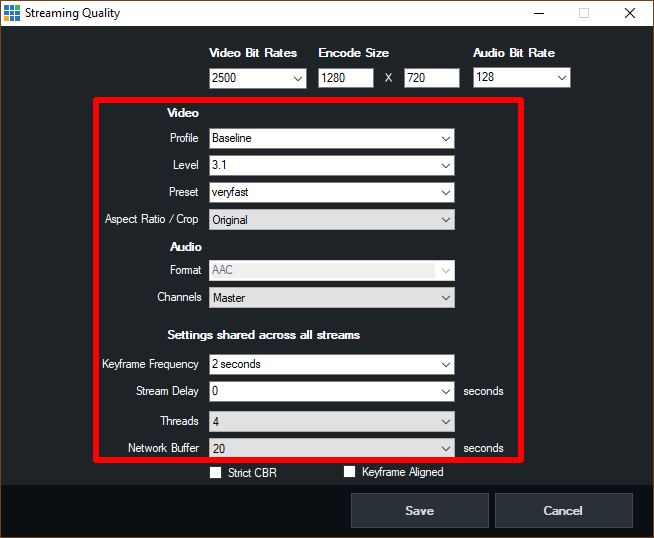Image resolution: width=654 pixels, height=538 pixels.
Task: Expand the Audio Bit Rate dropdown
Action: pyautogui.click(x=521, y=78)
